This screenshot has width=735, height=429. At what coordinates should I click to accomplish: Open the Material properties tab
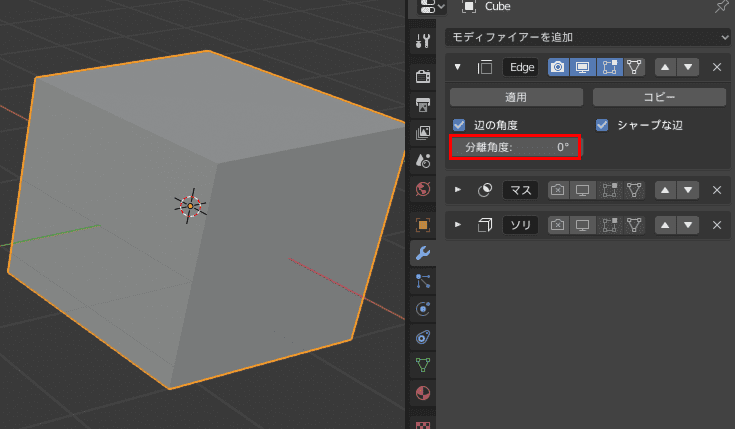[423, 393]
